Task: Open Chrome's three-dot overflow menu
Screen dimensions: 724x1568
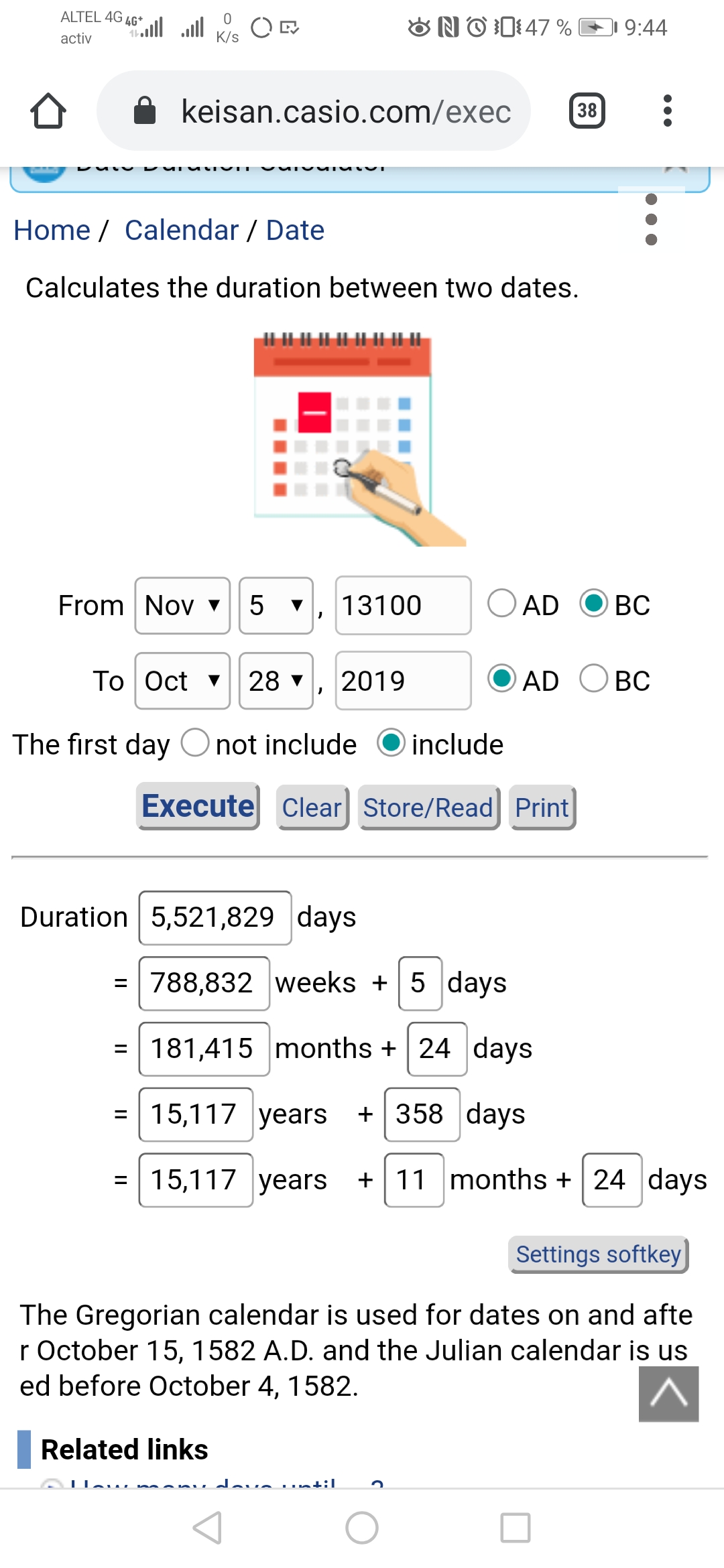Action: tap(666, 111)
